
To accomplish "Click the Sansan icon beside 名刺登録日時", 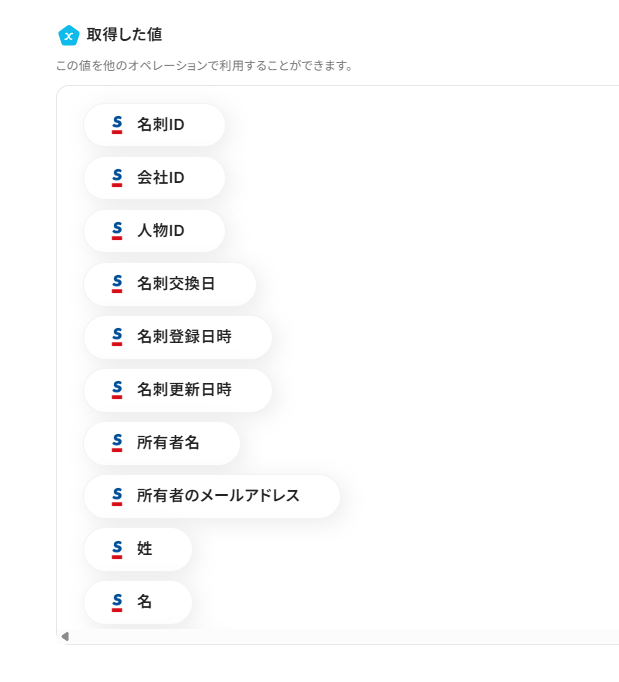I will [116, 337].
